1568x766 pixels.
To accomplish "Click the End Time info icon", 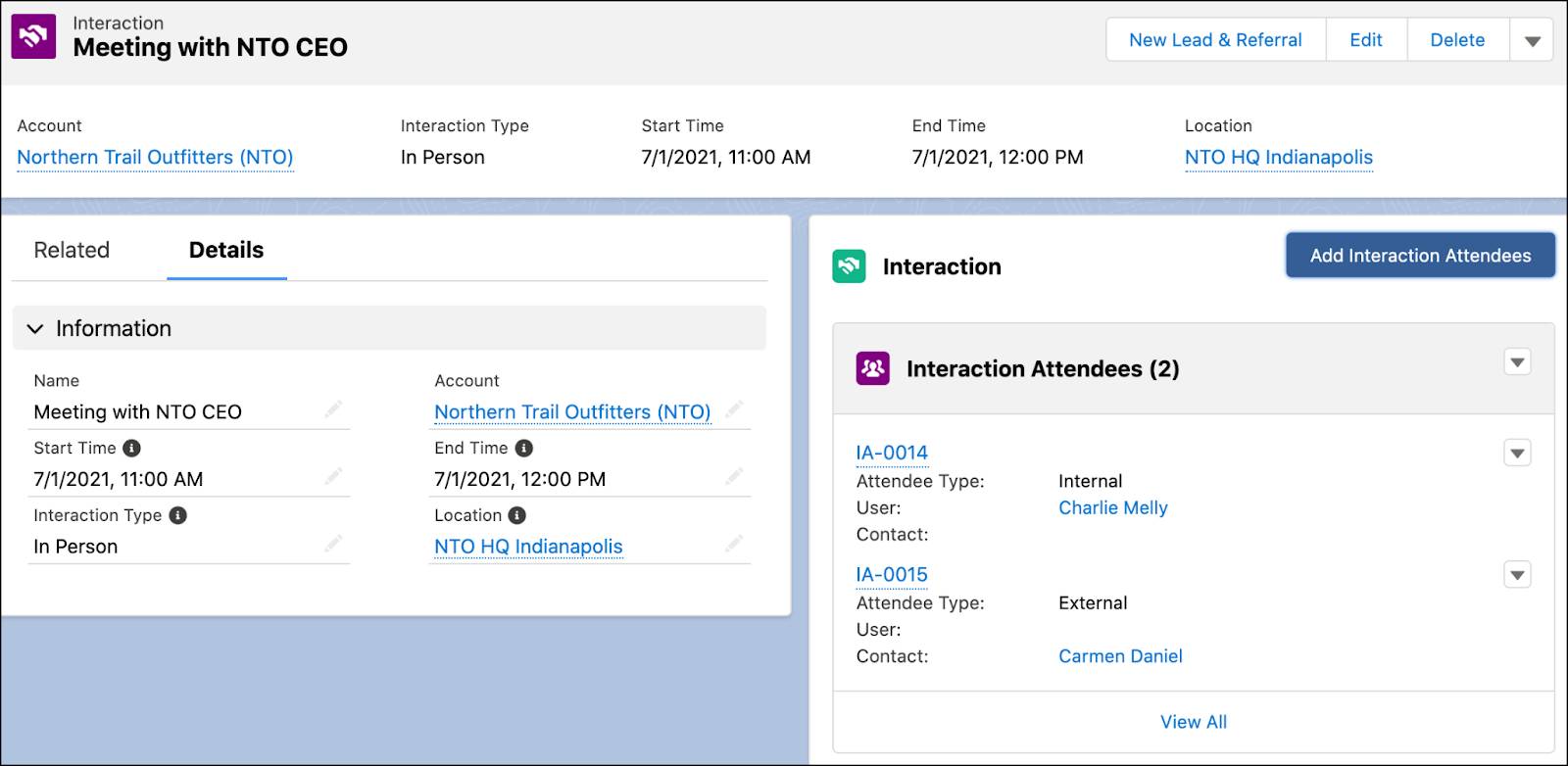I will click(x=524, y=448).
